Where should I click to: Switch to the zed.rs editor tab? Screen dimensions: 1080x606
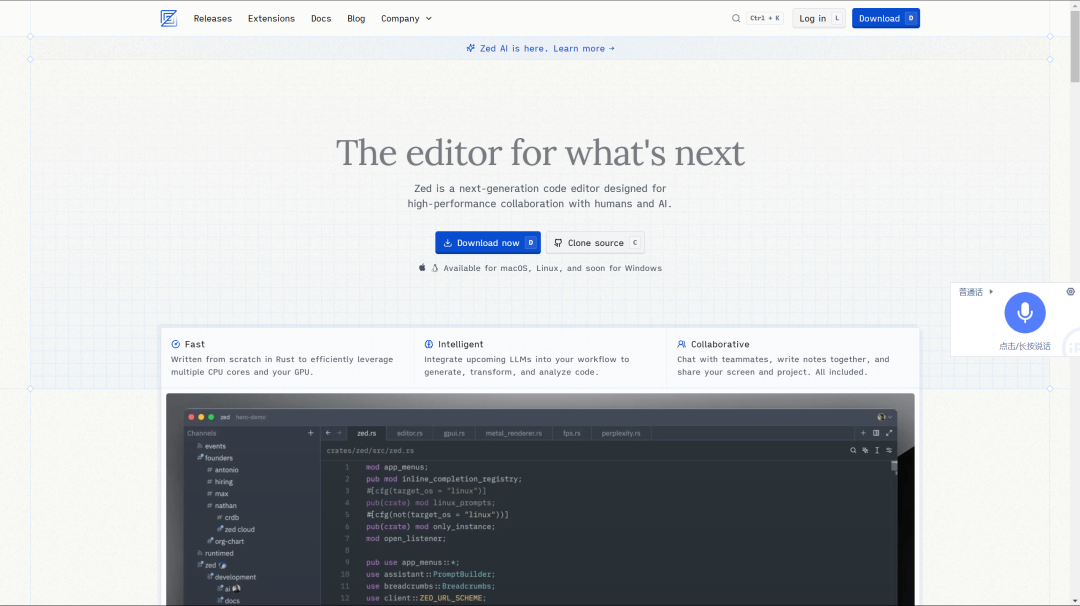click(x=366, y=433)
